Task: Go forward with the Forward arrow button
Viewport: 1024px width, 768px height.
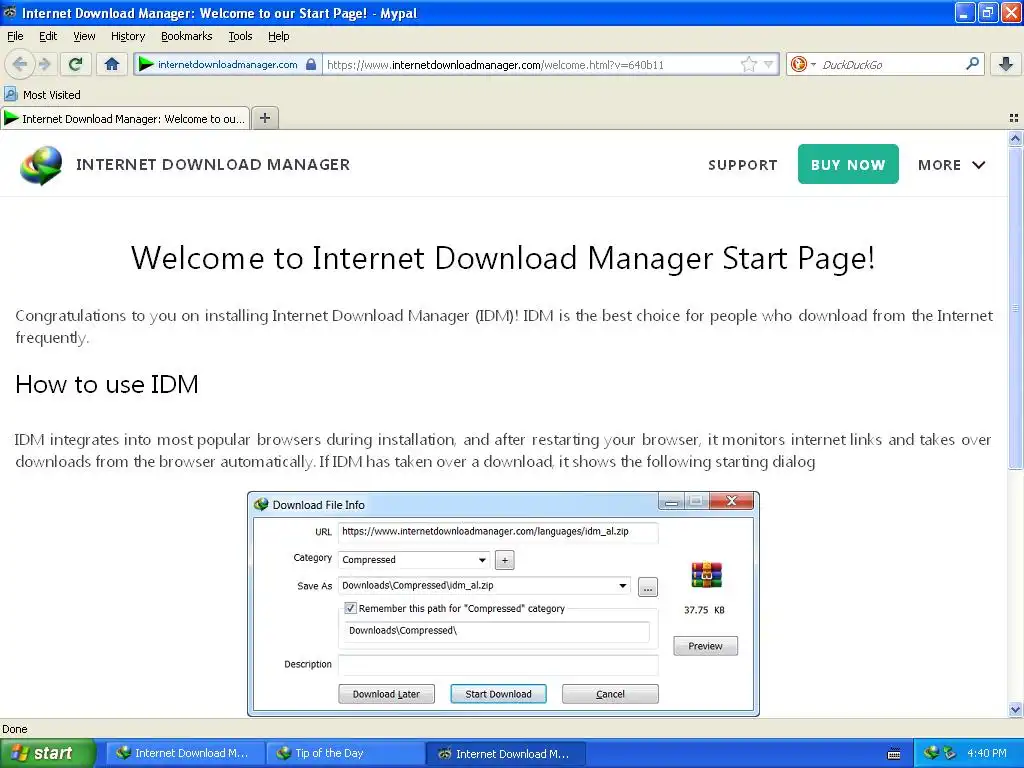Action: tap(44, 64)
